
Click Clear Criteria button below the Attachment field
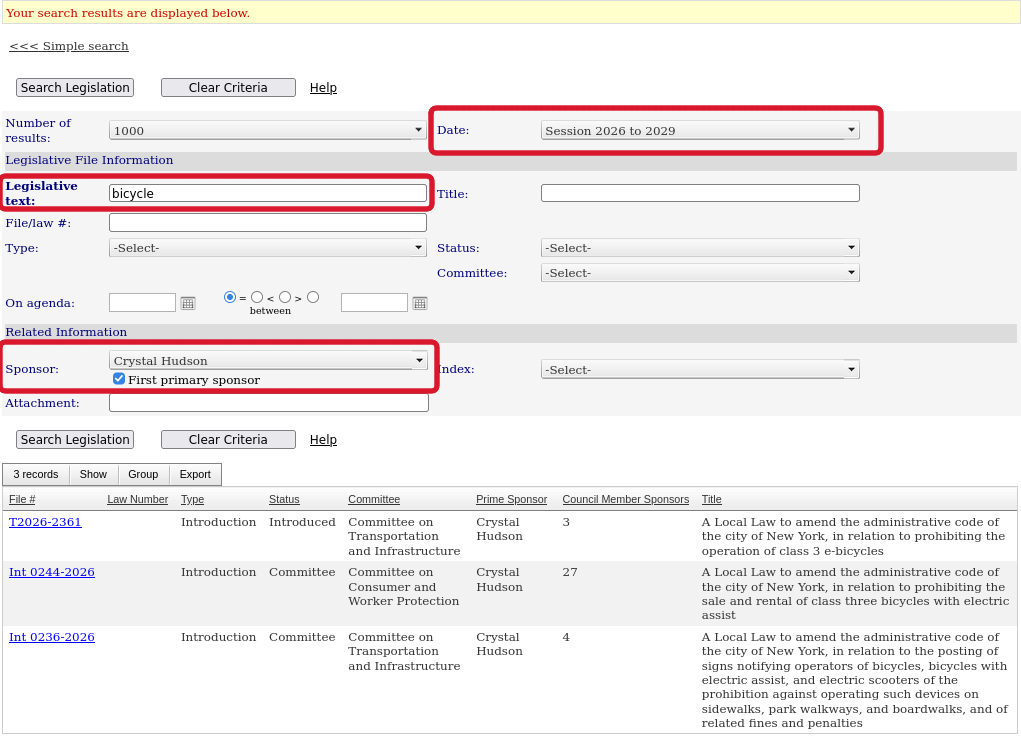[228, 439]
